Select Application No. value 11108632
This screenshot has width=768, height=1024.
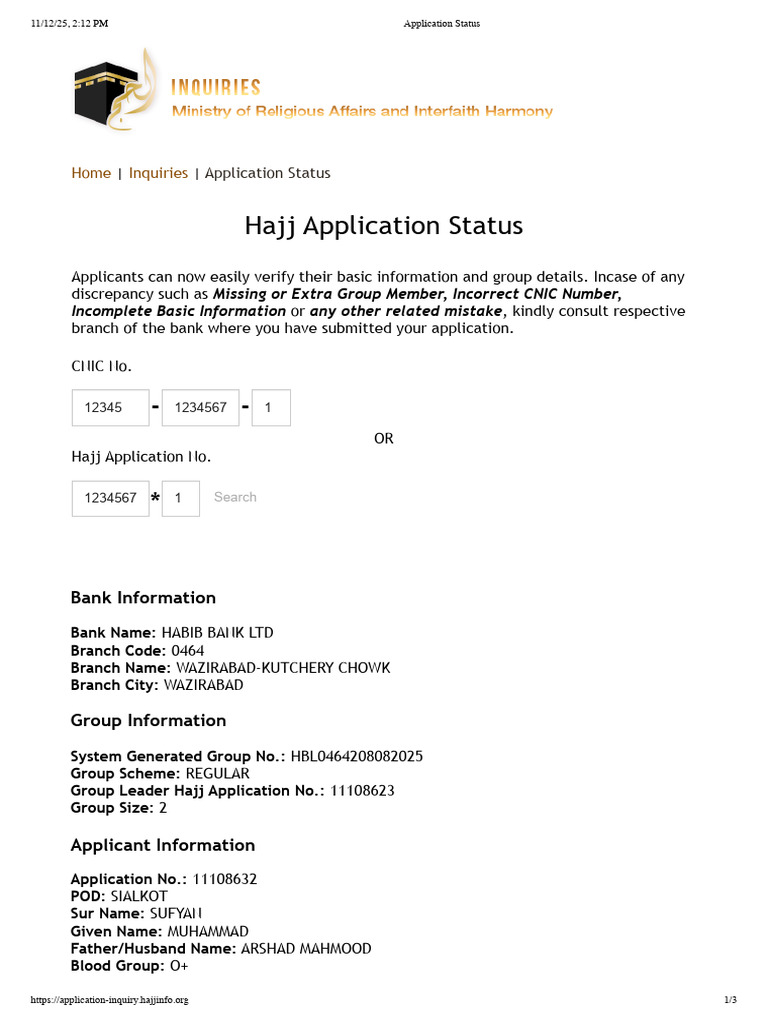[225, 879]
